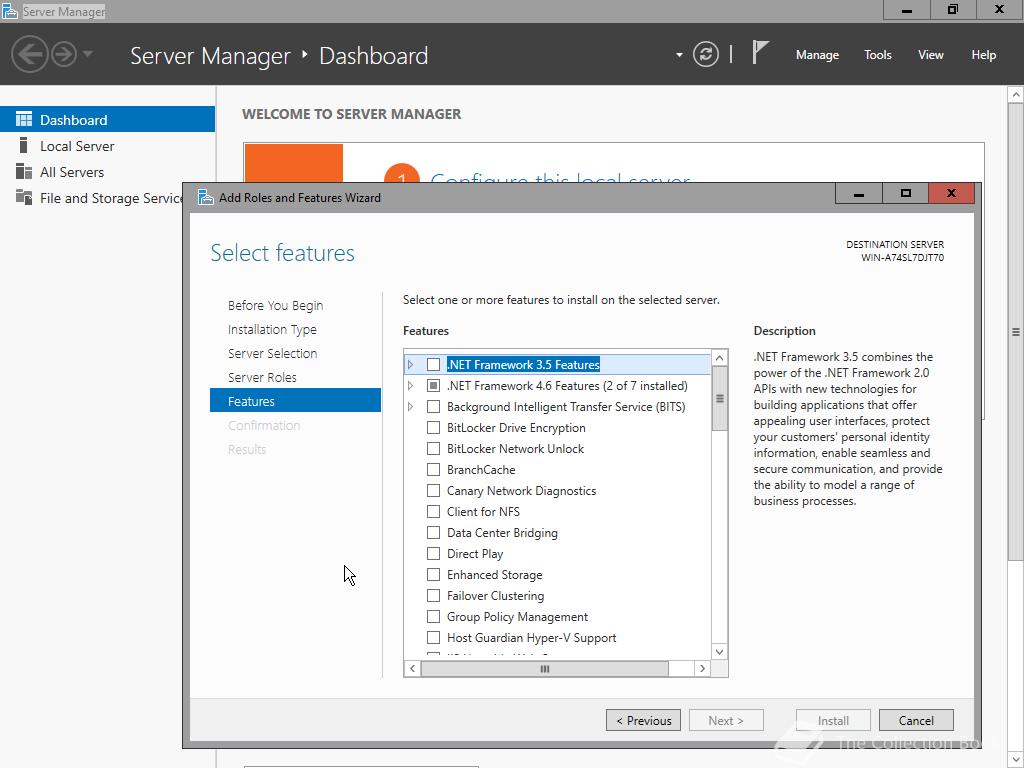Click the Server Manager main vertical scrollbar thumb
Viewport: 1024px width, 768px height.
tap(1016, 332)
